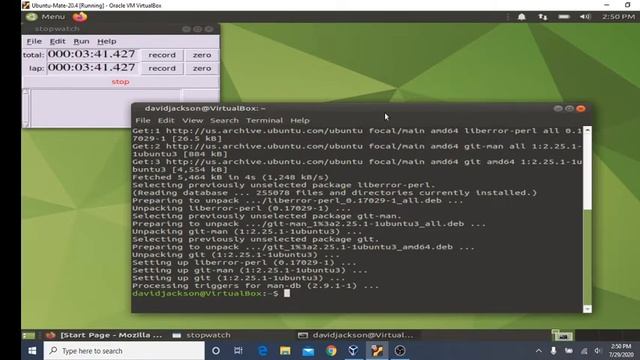Click the MATE show desktop button
The image size is (640, 360).
(x=29, y=335)
